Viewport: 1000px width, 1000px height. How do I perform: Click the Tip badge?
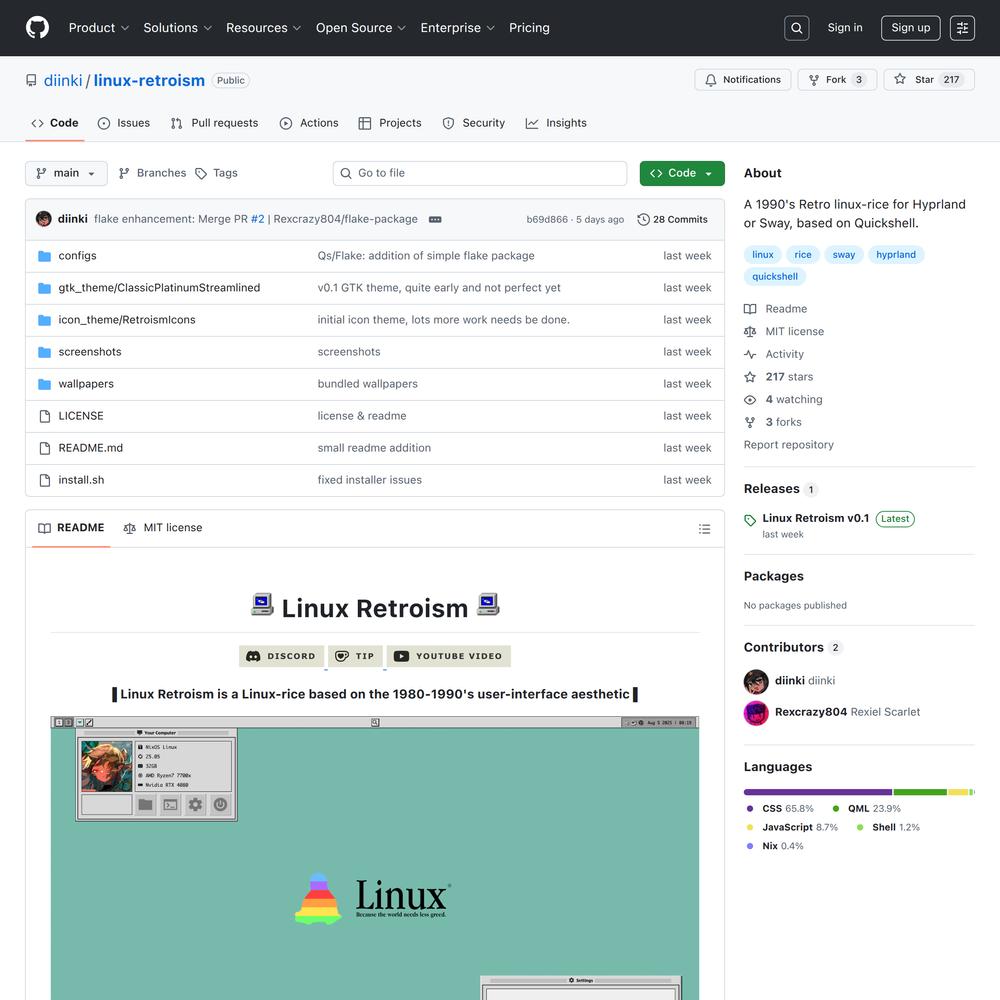355,656
